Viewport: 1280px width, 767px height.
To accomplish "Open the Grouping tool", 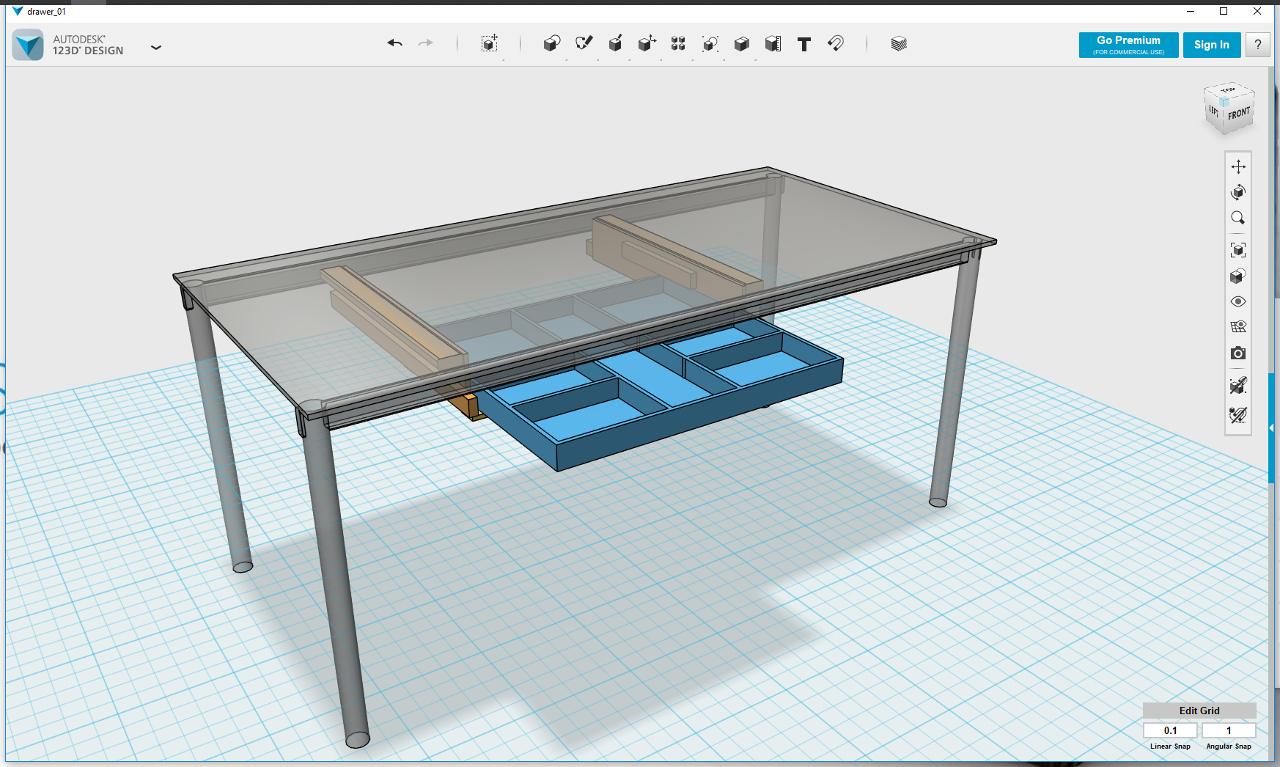I will pyautogui.click(x=710, y=44).
